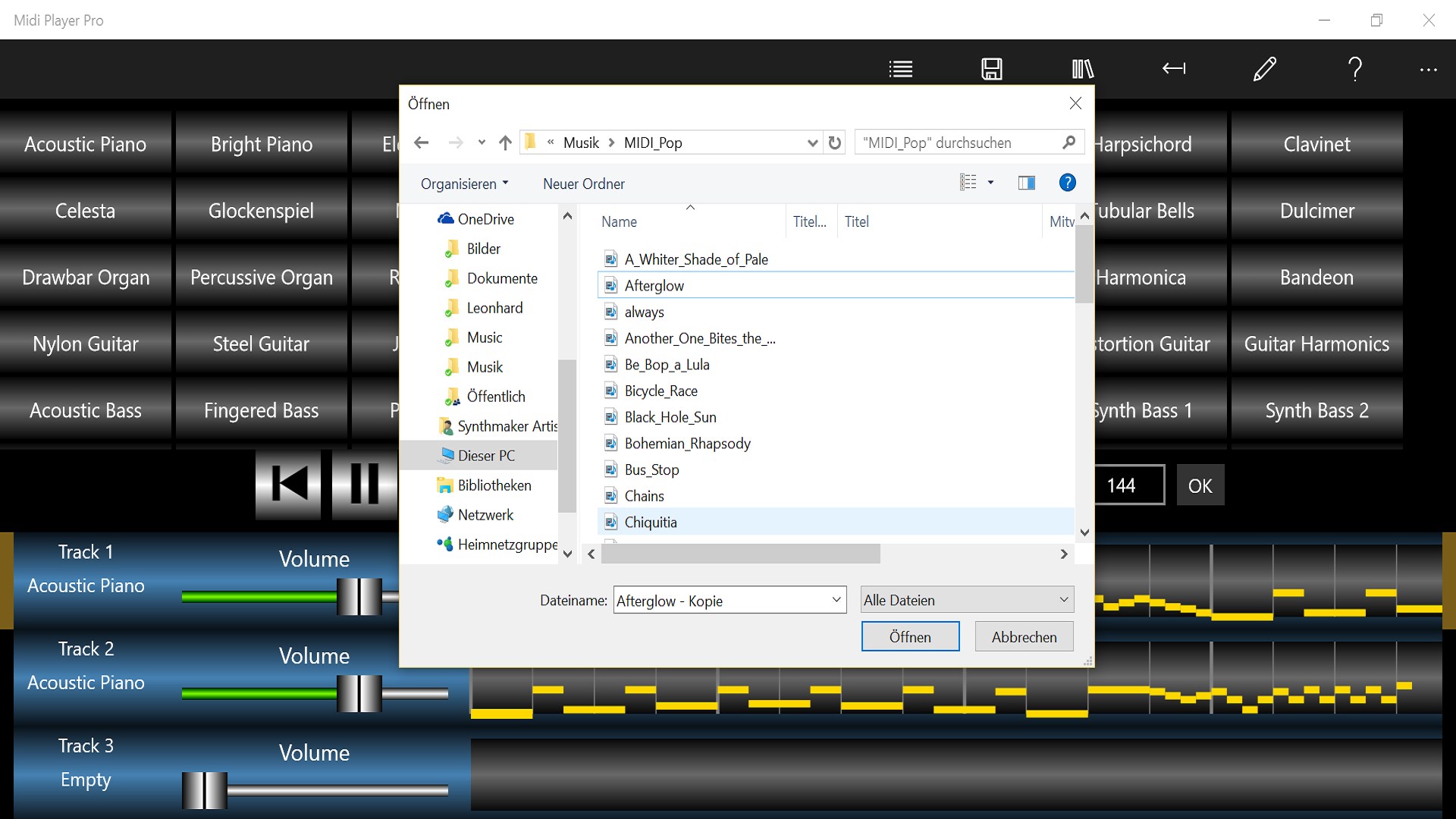
Task: Click the pencil/edit icon in toolbar
Action: coord(1264,68)
